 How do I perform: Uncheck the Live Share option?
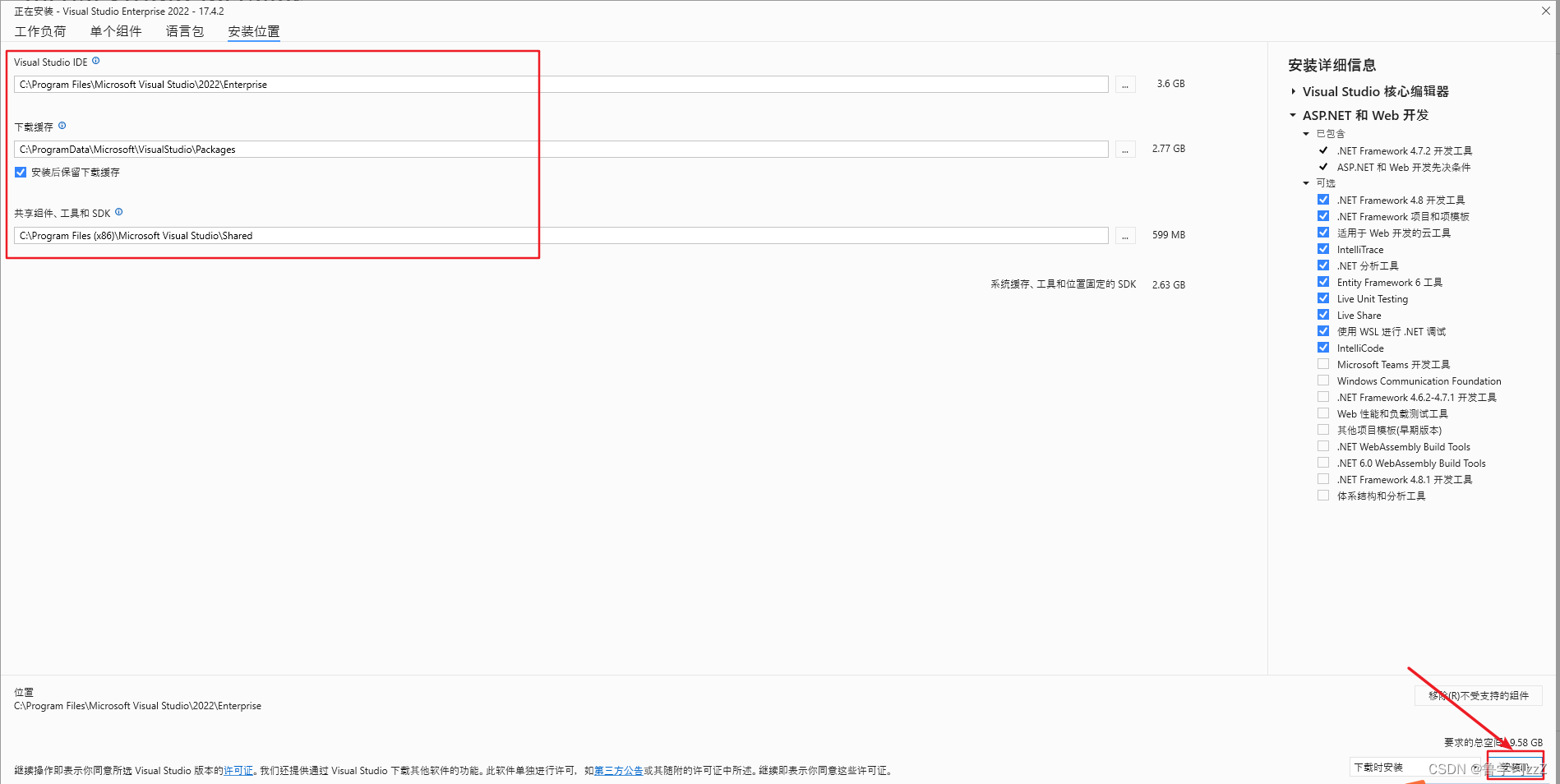click(x=1323, y=315)
